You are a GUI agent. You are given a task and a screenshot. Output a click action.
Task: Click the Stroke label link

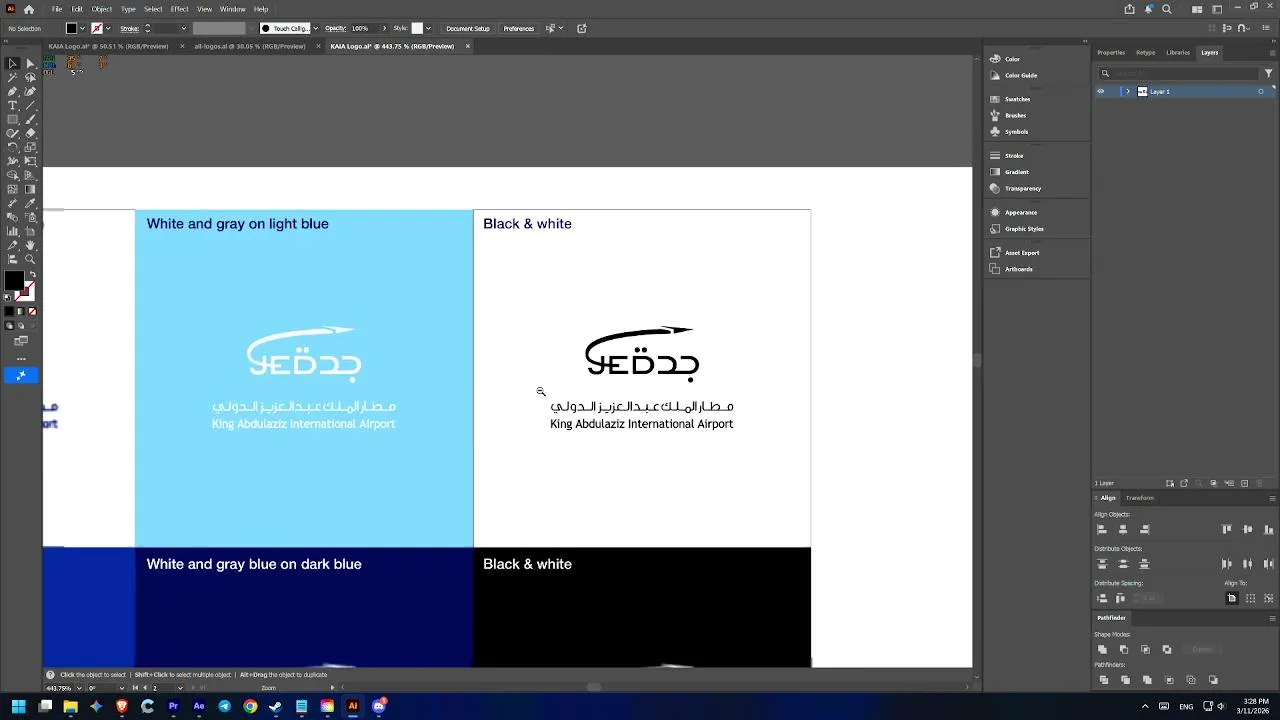point(129,28)
